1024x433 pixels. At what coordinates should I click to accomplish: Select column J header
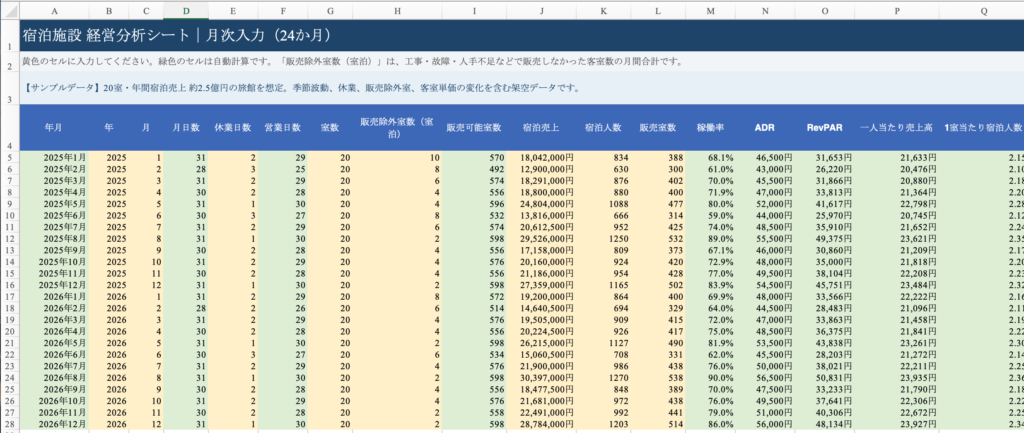541,10
